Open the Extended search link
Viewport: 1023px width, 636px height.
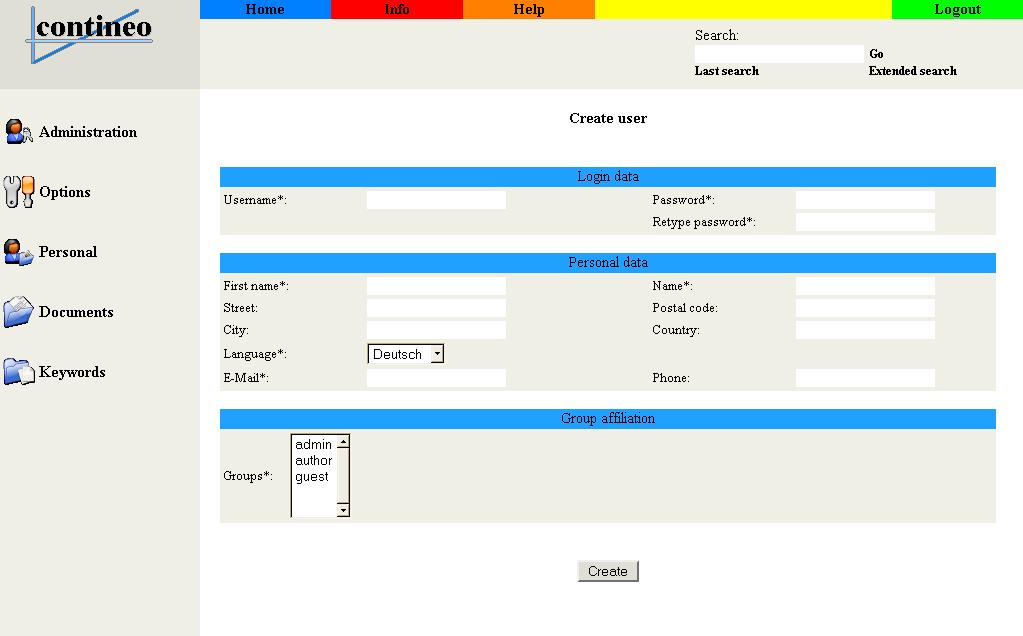911,70
